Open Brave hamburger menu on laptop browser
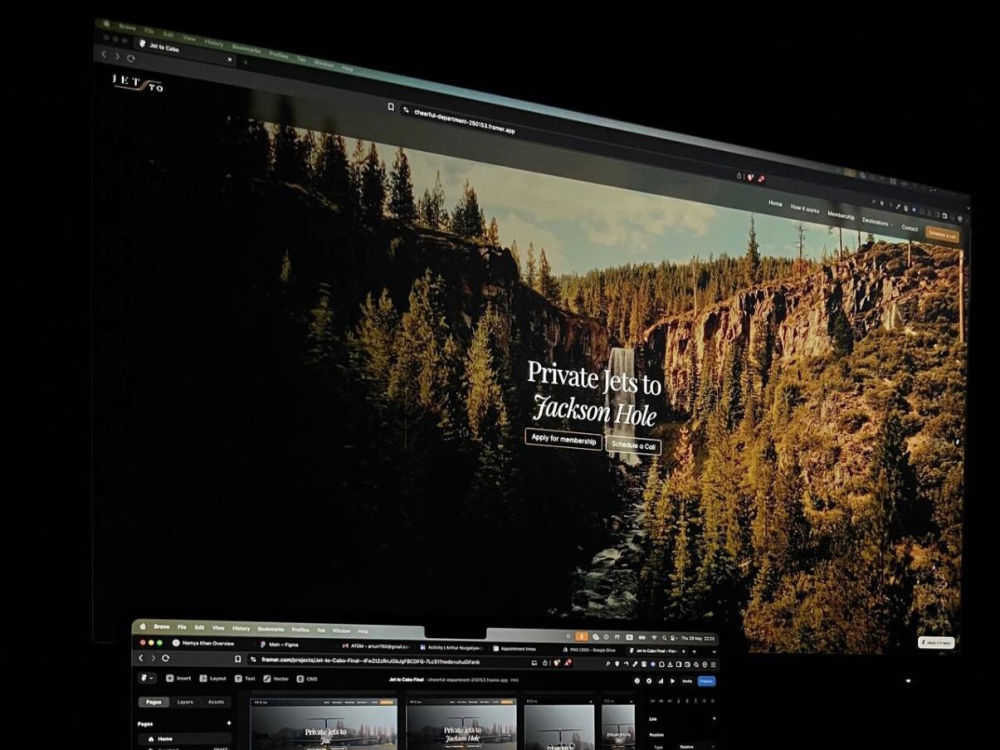The image size is (1000, 750). 713,665
